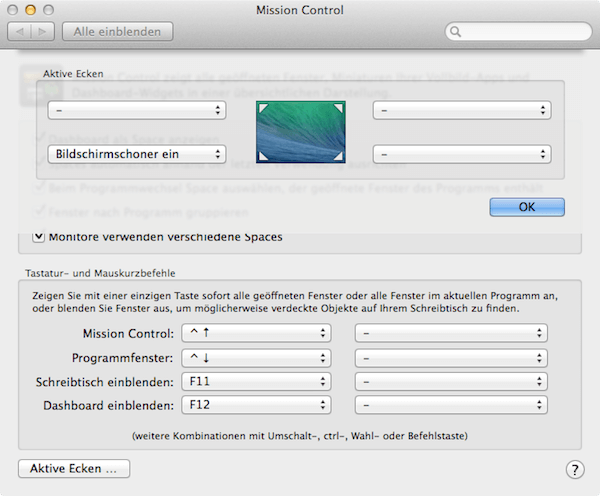Image resolution: width=600 pixels, height=496 pixels.
Task: Click bottom-left corner marker on screen preview
Action: tap(263, 155)
